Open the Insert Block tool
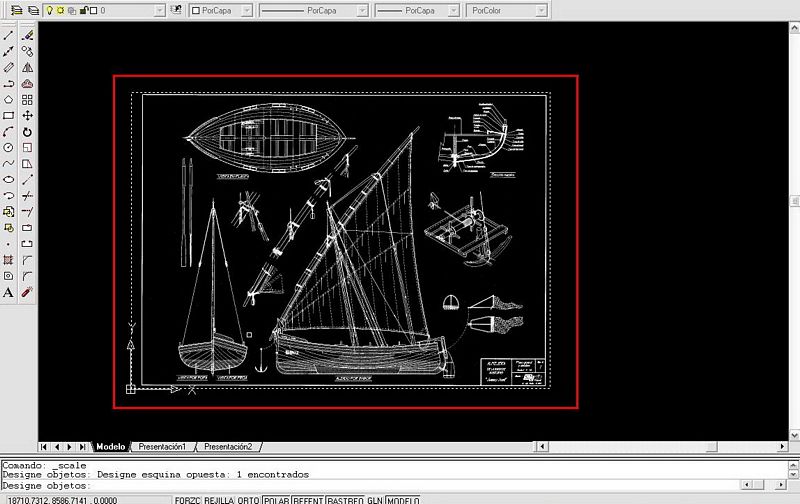800x504 pixels. coord(8,212)
